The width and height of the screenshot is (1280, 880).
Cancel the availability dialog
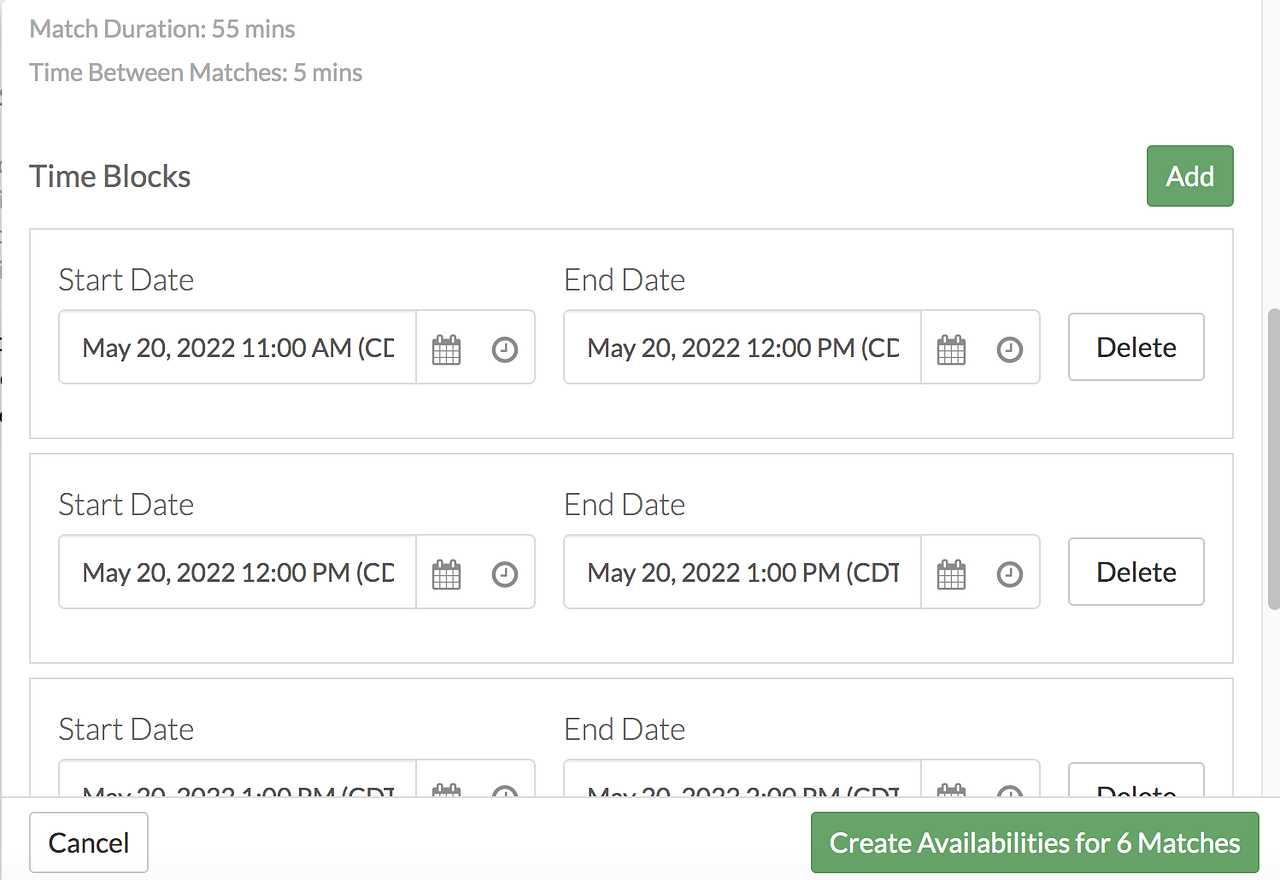89,843
